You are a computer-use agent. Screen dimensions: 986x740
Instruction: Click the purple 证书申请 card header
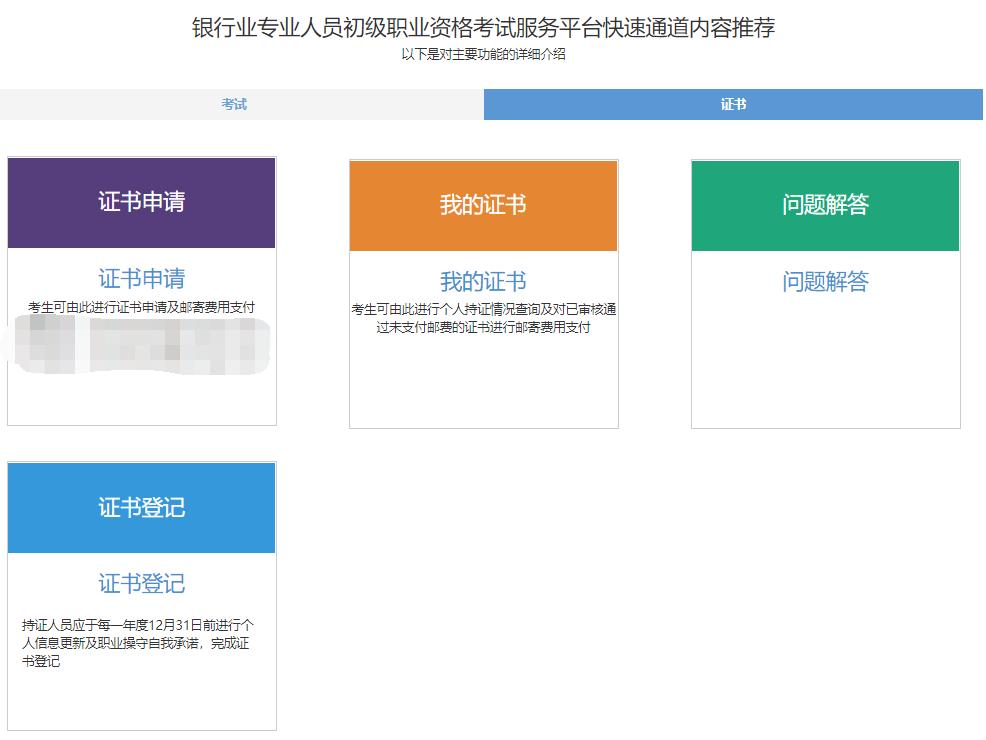(x=141, y=204)
